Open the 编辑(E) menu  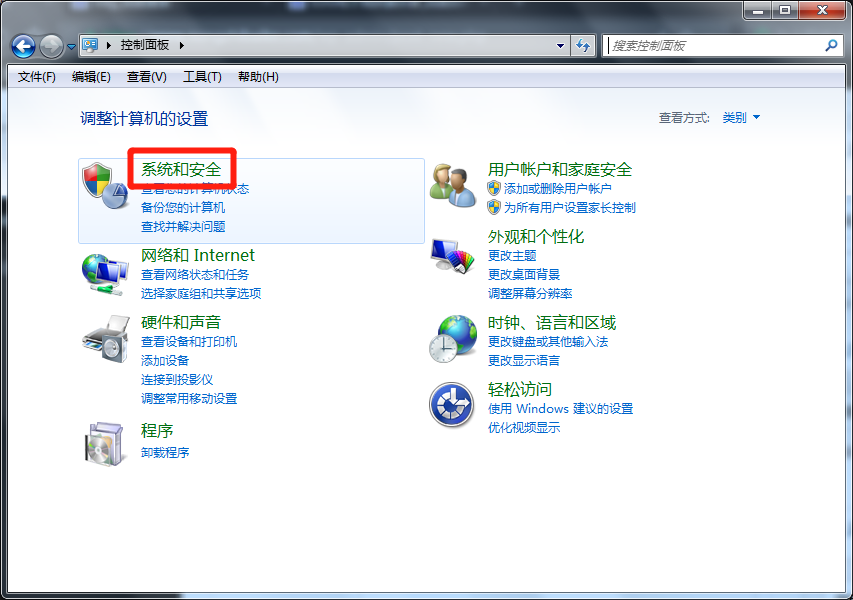pos(91,77)
